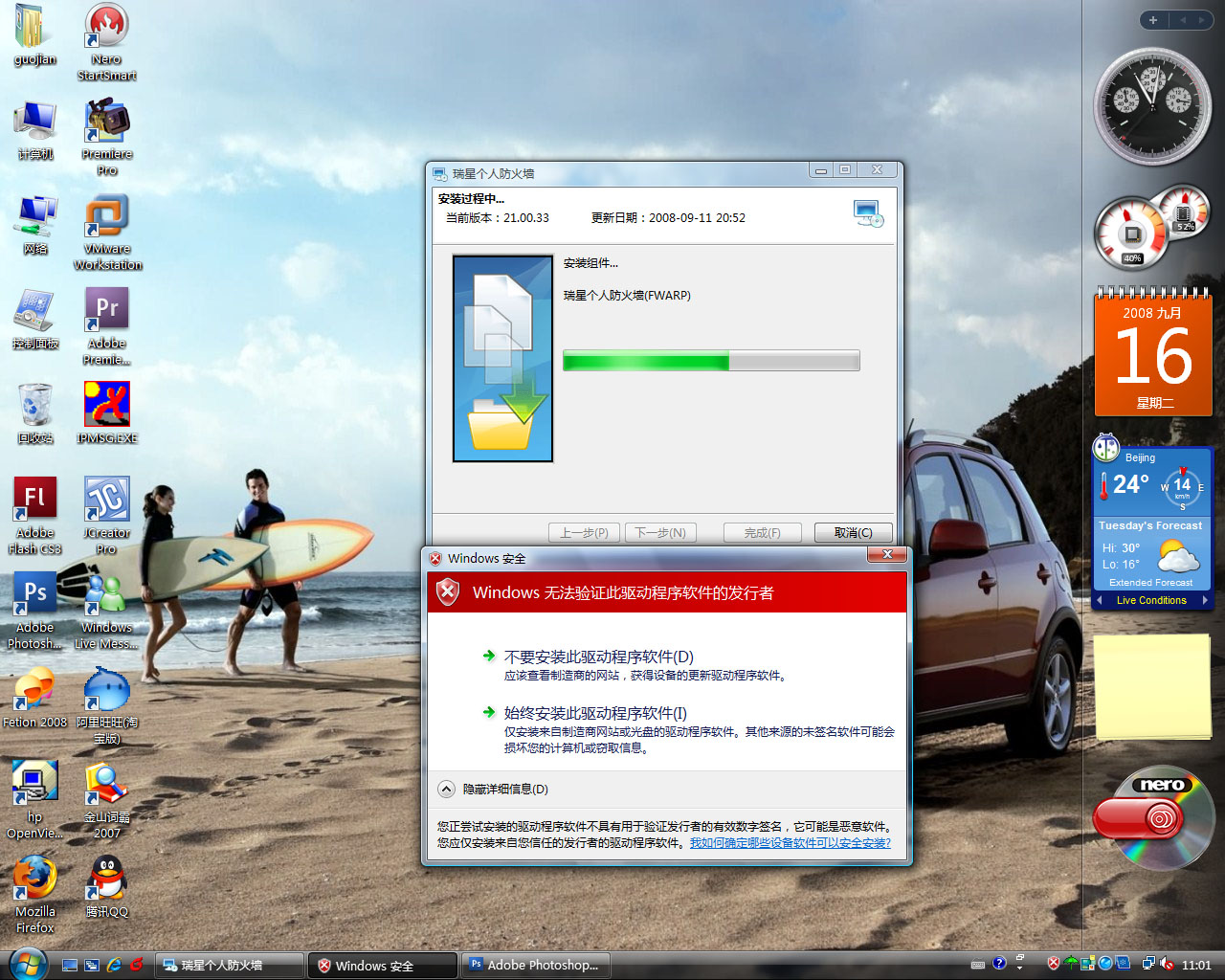Click the 下一步(N) next button
This screenshot has height=980, width=1225.
pyautogui.click(x=660, y=533)
